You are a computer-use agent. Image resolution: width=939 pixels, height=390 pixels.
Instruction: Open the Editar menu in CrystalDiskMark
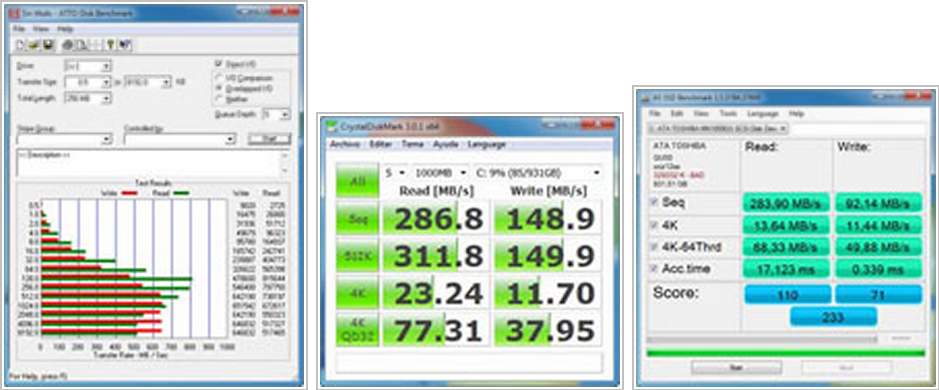click(x=381, y=144)
